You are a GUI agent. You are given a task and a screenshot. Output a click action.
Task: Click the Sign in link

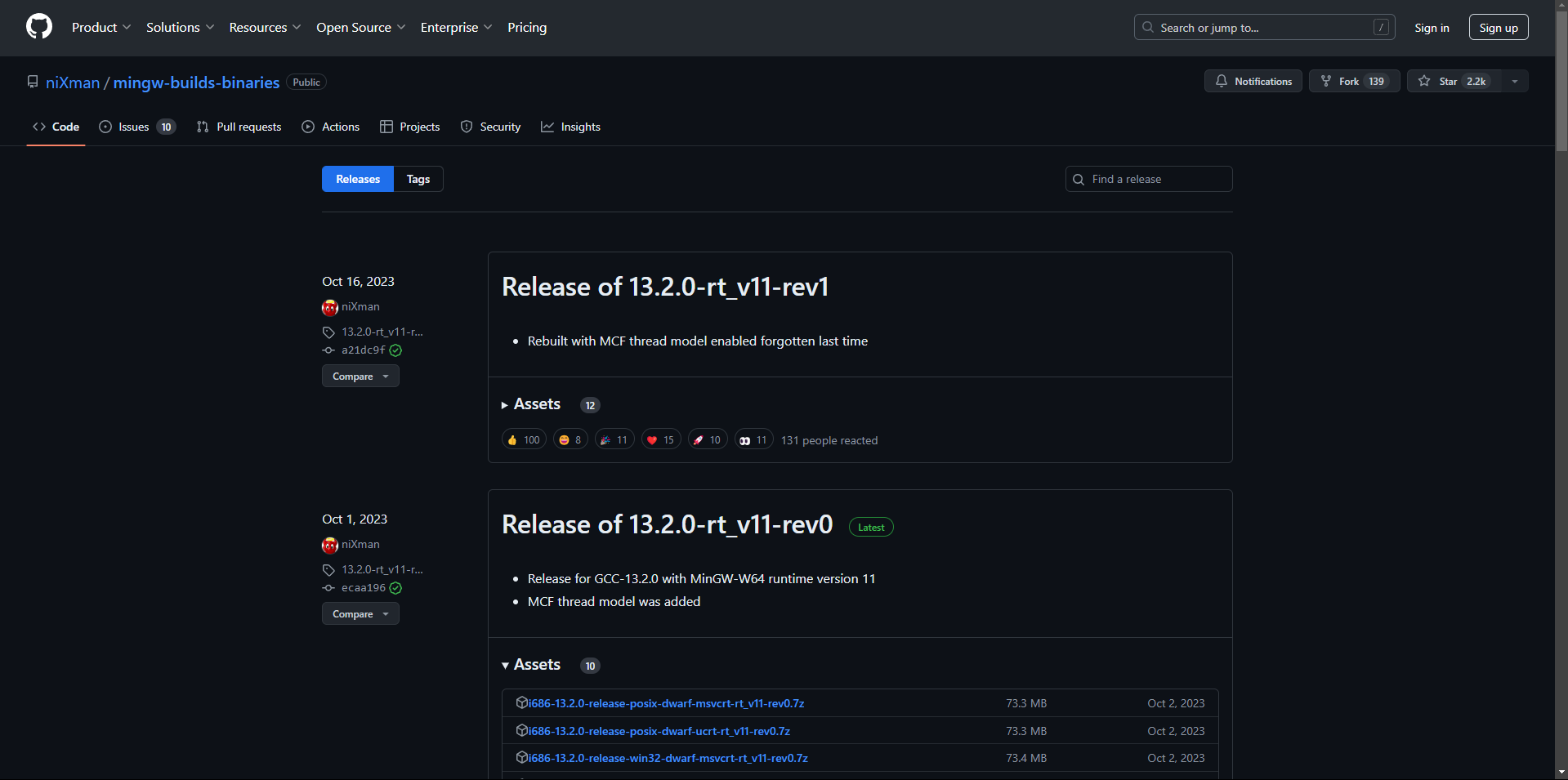click(1432, 27)
